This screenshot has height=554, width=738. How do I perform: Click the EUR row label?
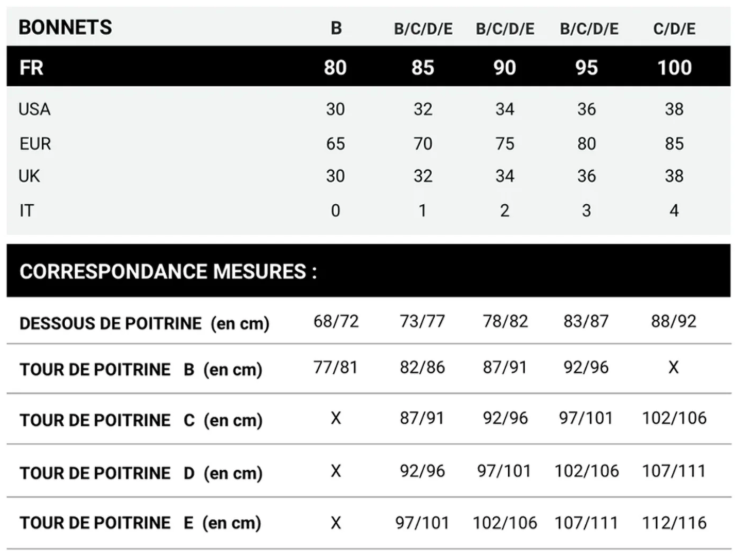[35, 144]
